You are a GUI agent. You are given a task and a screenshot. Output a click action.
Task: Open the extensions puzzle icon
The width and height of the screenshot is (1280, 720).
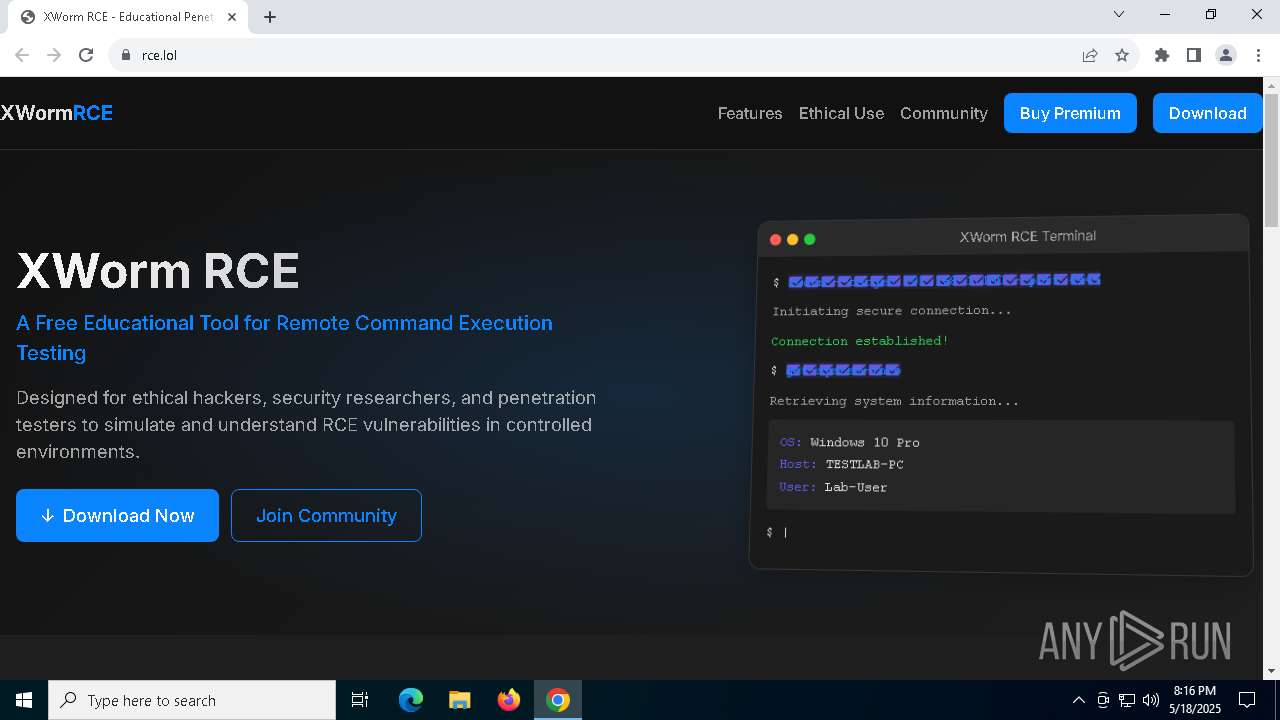coord(1162,55)
